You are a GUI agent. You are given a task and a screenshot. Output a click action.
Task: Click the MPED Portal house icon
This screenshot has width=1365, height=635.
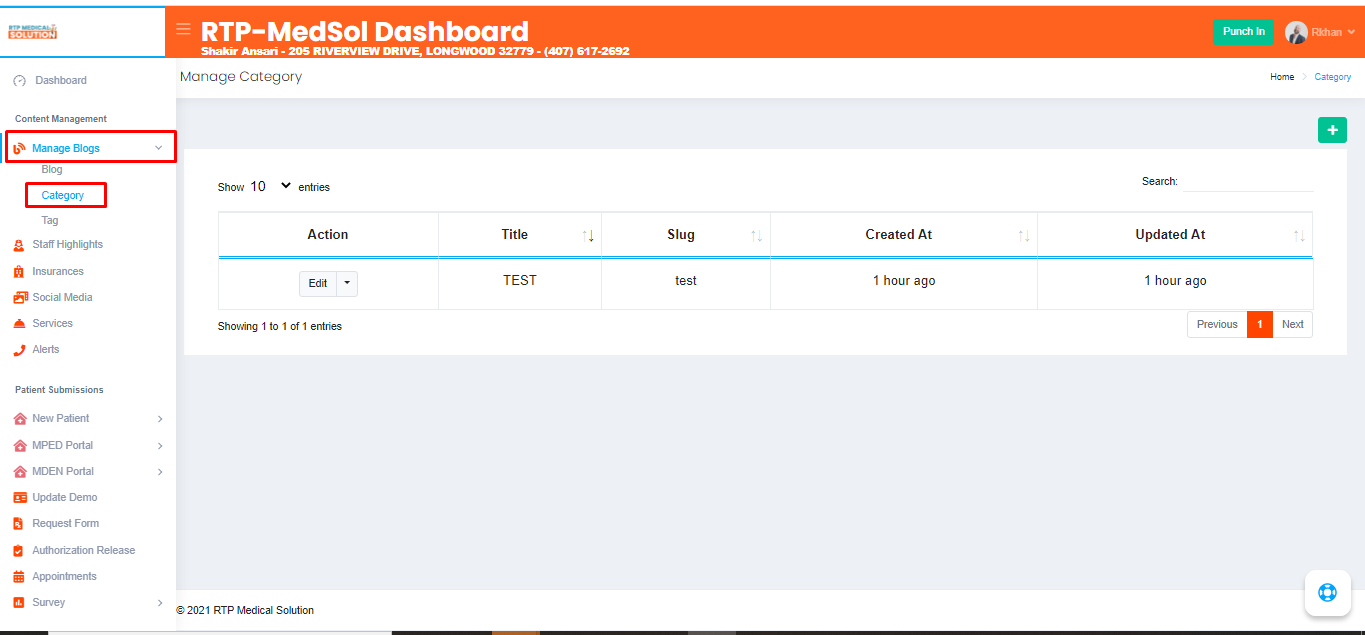(x=20, y=445)
